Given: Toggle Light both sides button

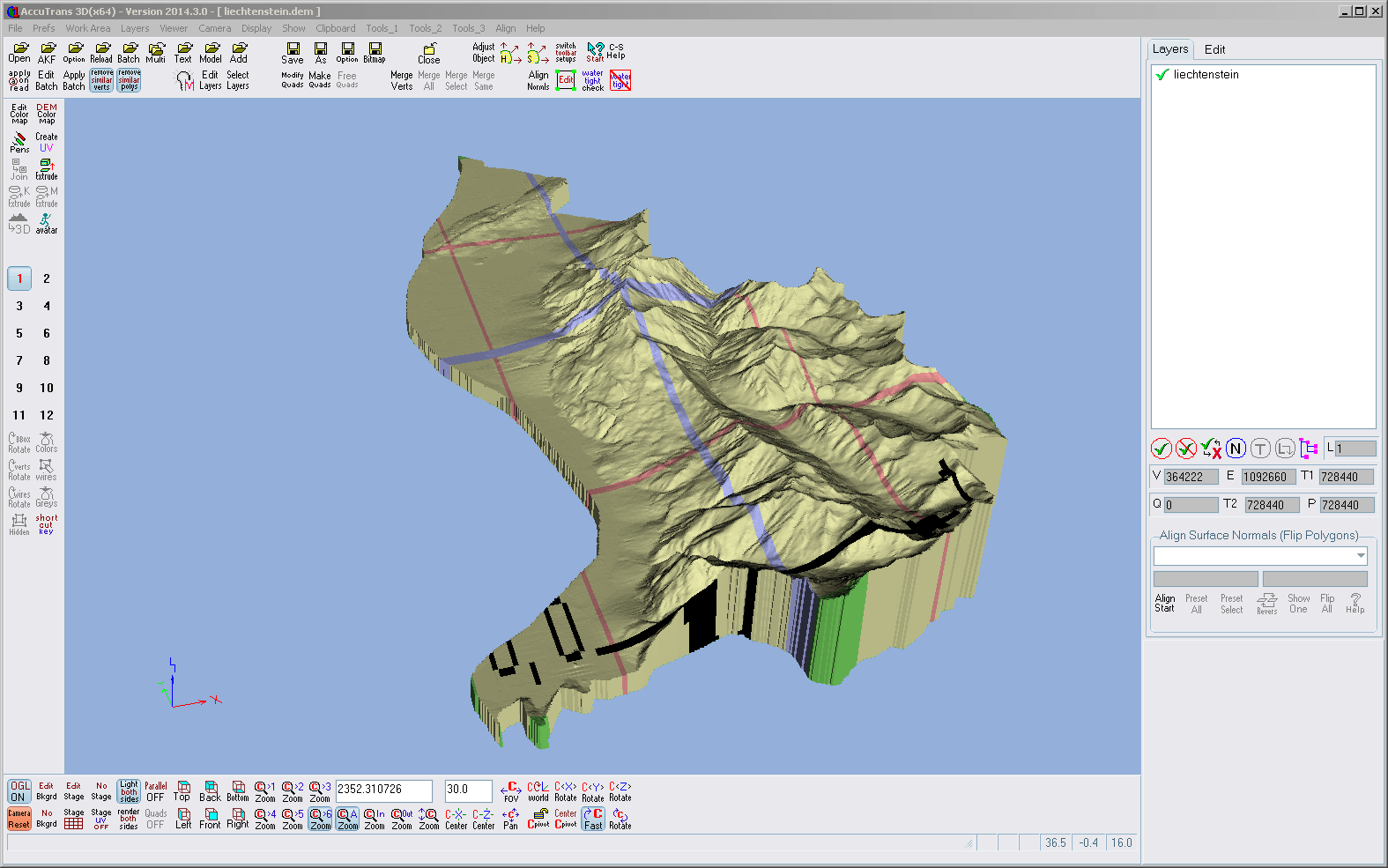Looking at the screenshot, I should tap(129, 790).
